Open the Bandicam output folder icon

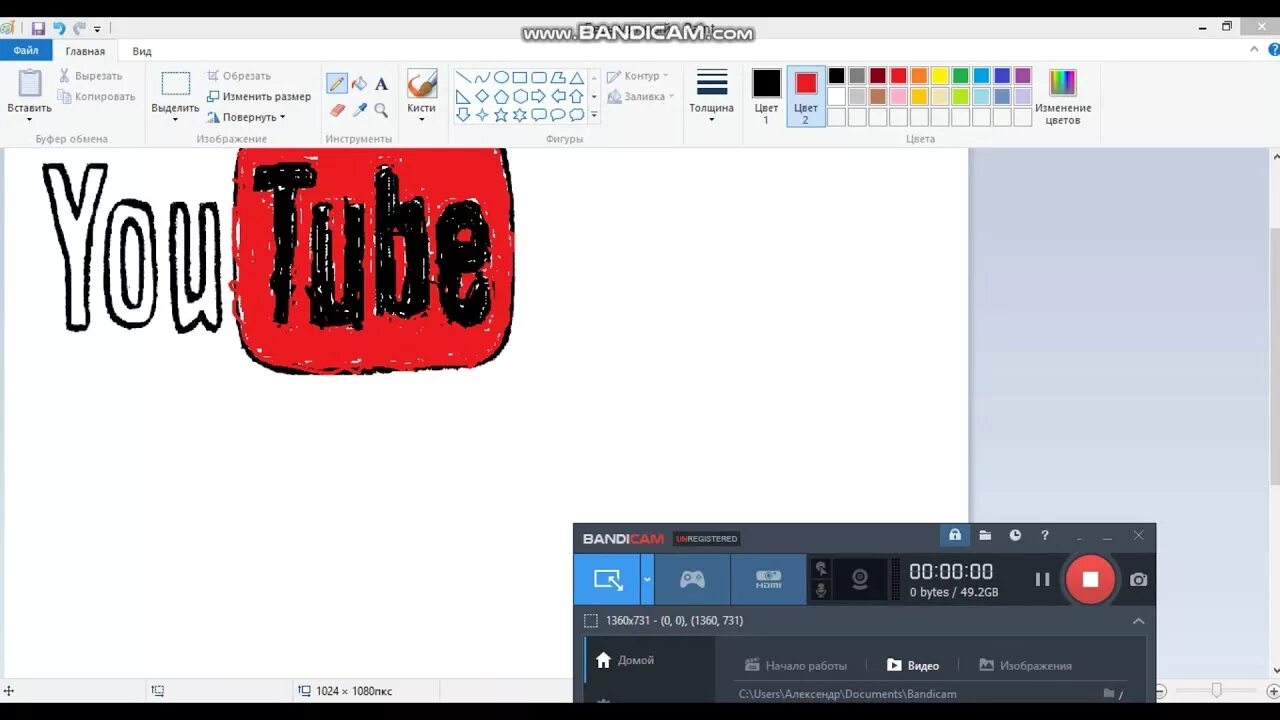985,535
